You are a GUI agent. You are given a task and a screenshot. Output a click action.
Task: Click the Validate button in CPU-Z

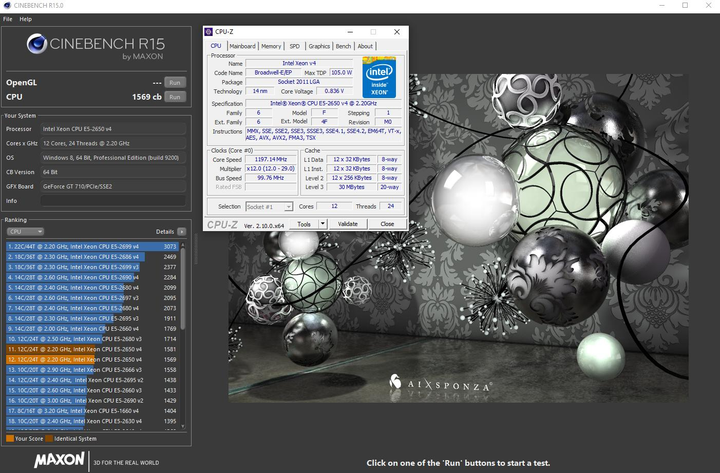[x=348, y=224]
